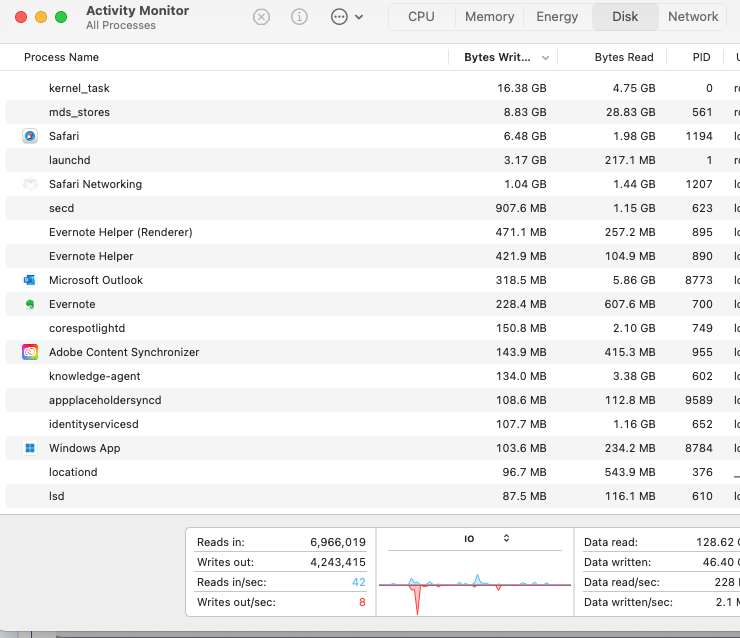
Task: Switch to the CPU tab
Action: tap(421, 17)
